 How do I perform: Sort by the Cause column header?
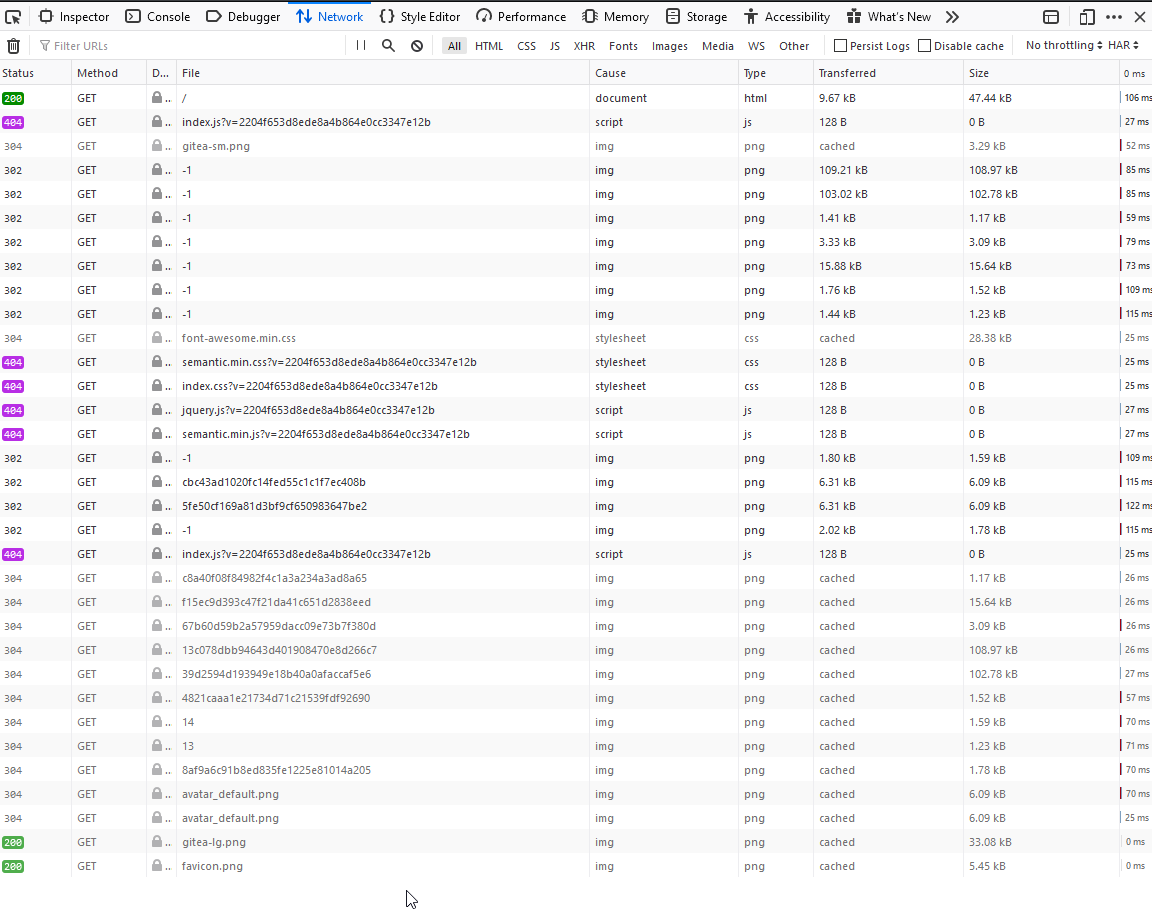[664, 73]
